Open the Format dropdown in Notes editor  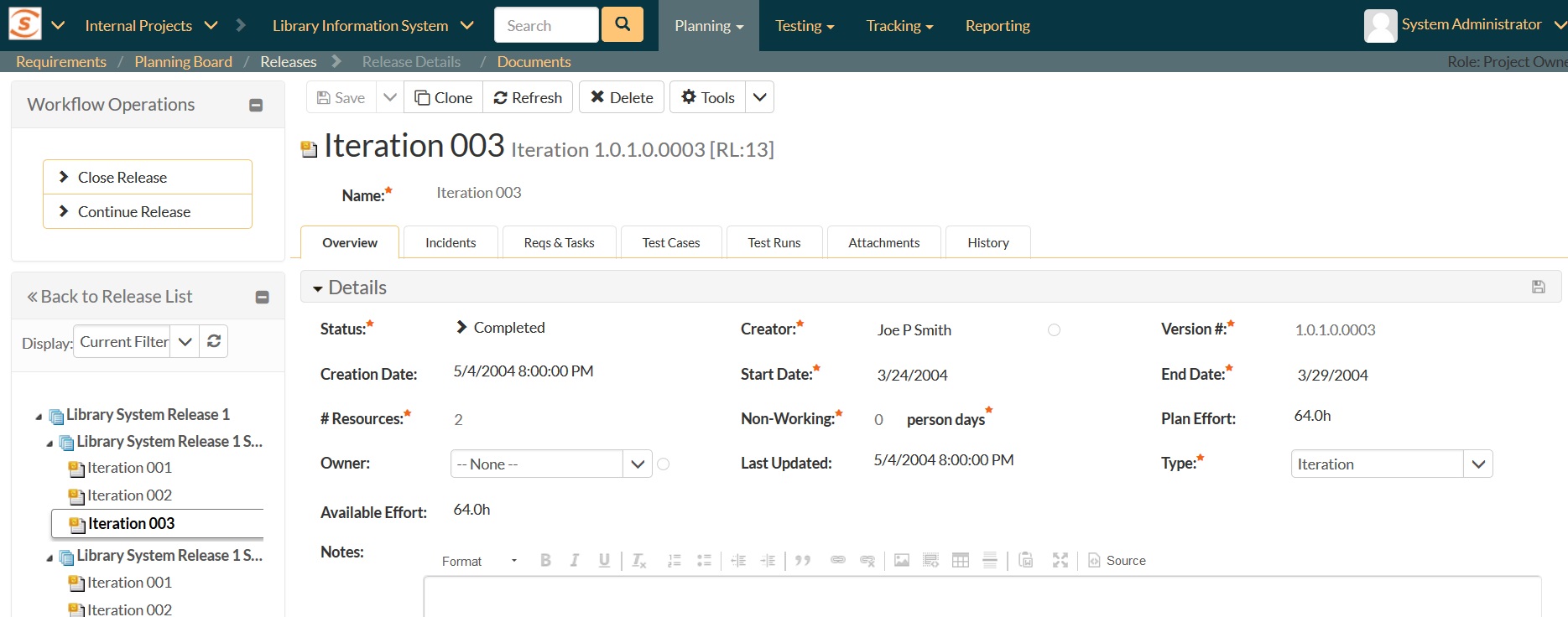[479, 561]
